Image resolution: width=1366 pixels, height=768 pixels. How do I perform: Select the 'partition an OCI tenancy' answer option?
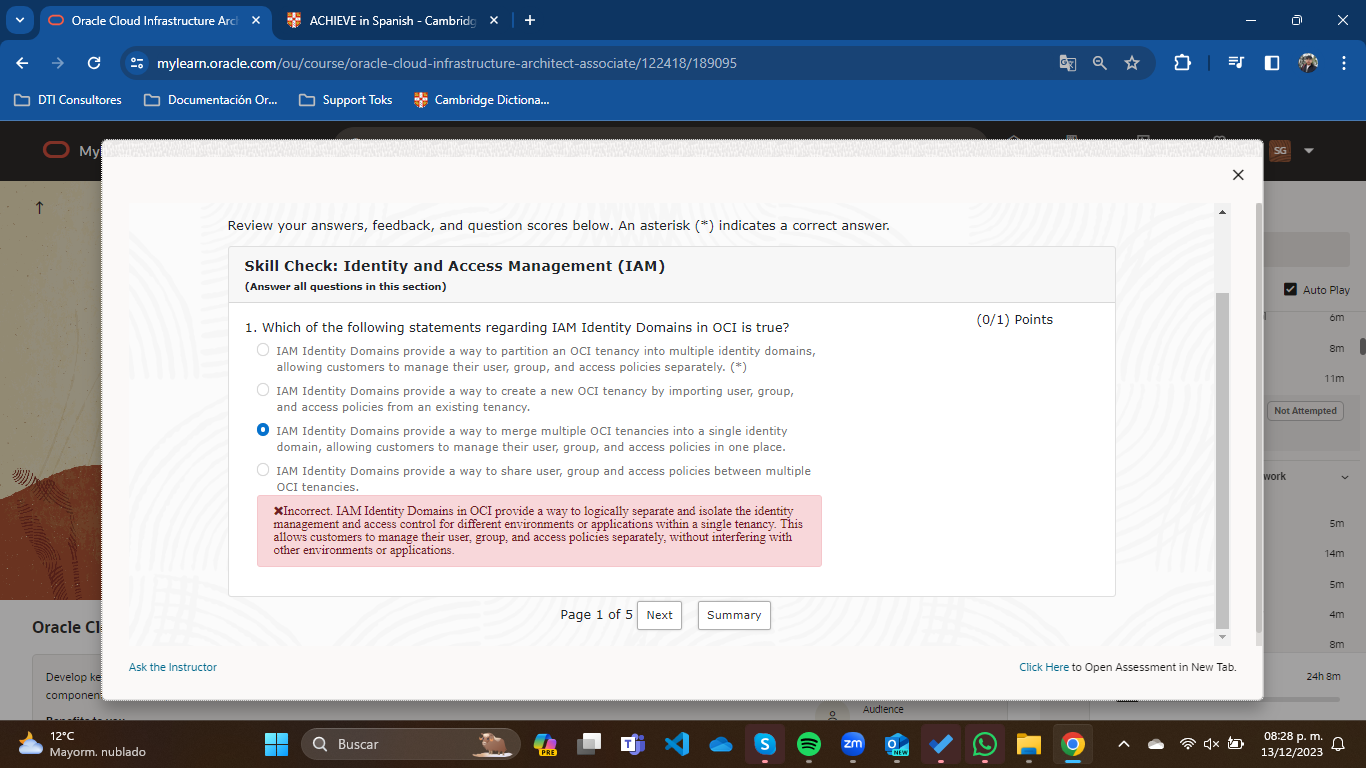263,350
